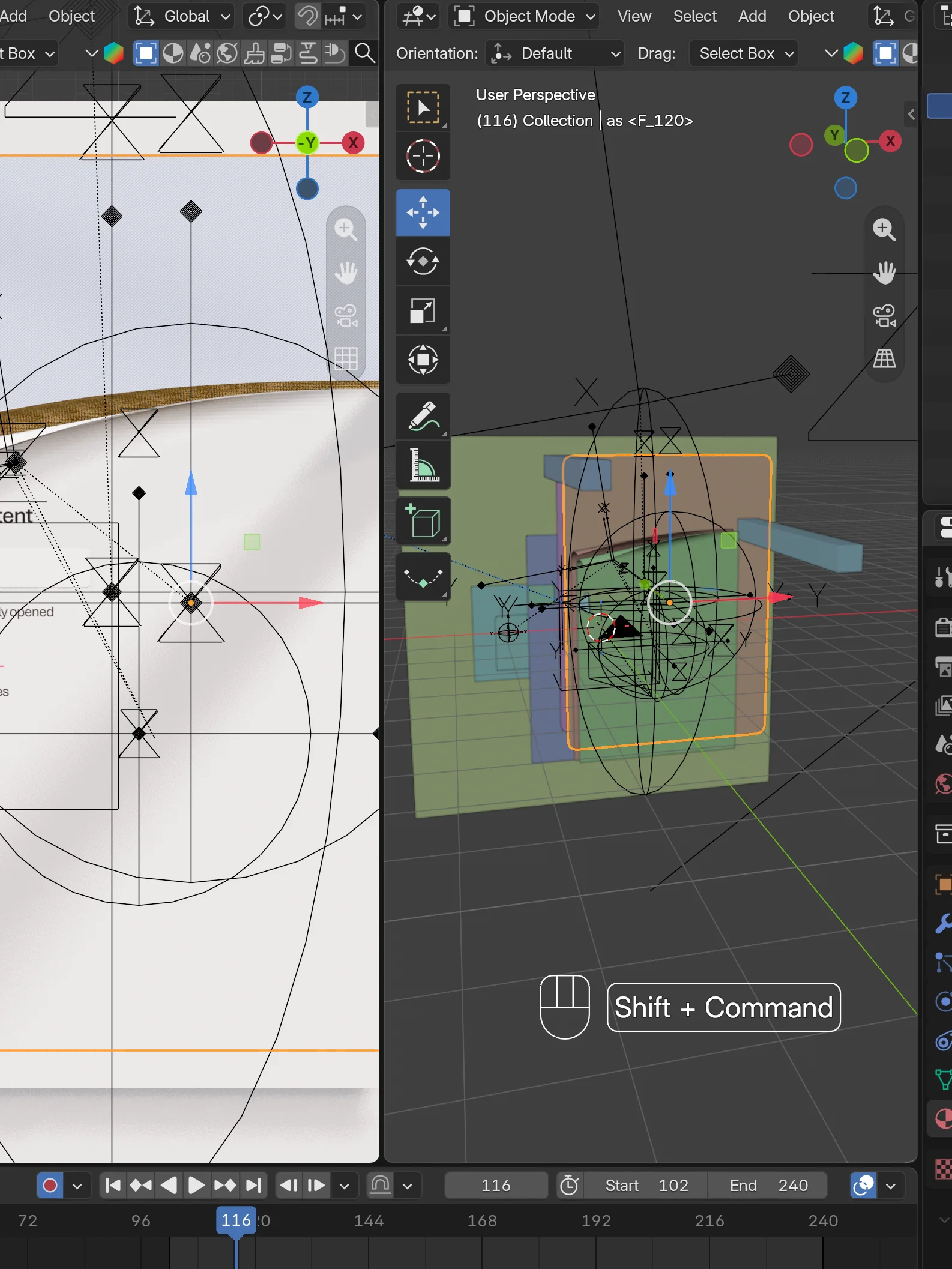Image resolution: width=952 pixels, height=1269 pixels.
Task: Choose the Move tool
Action: 423,213
